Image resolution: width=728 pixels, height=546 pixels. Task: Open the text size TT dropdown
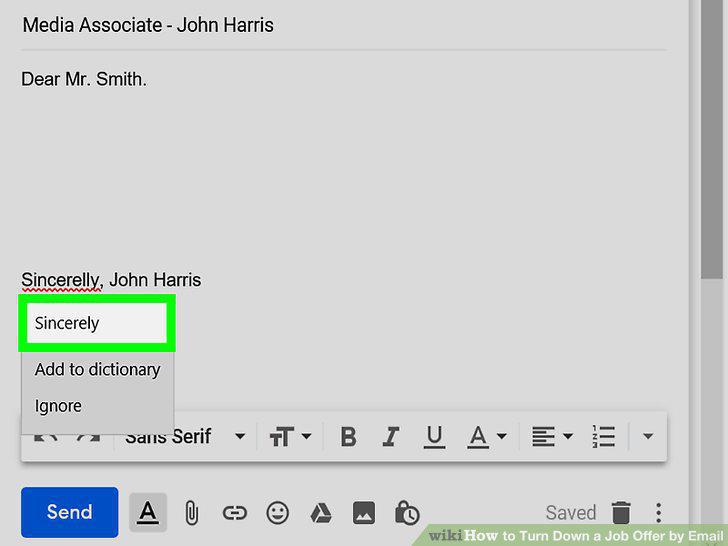pos(291,436)
